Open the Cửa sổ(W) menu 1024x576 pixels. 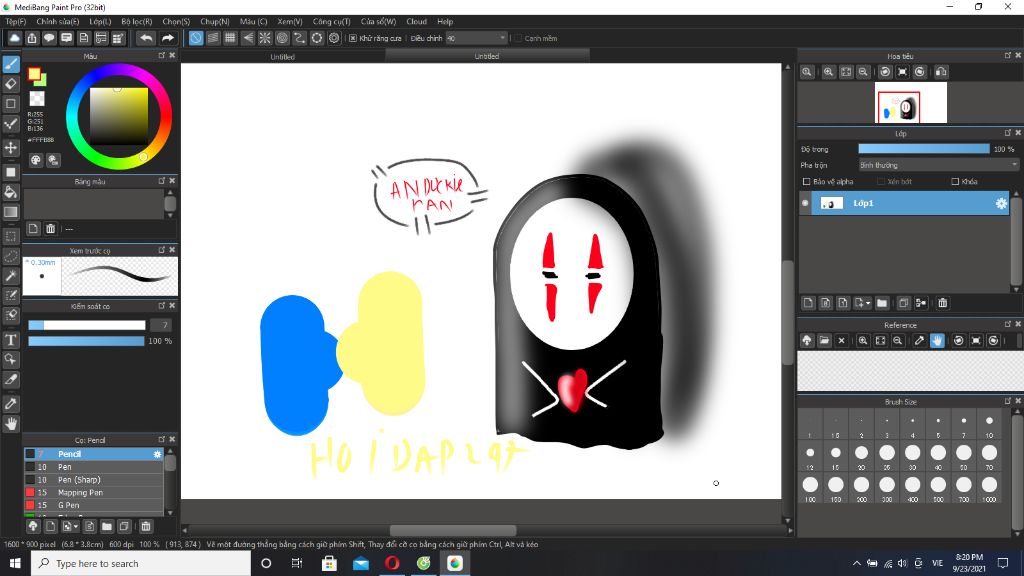pyautogui.click(x=378, y=22)
